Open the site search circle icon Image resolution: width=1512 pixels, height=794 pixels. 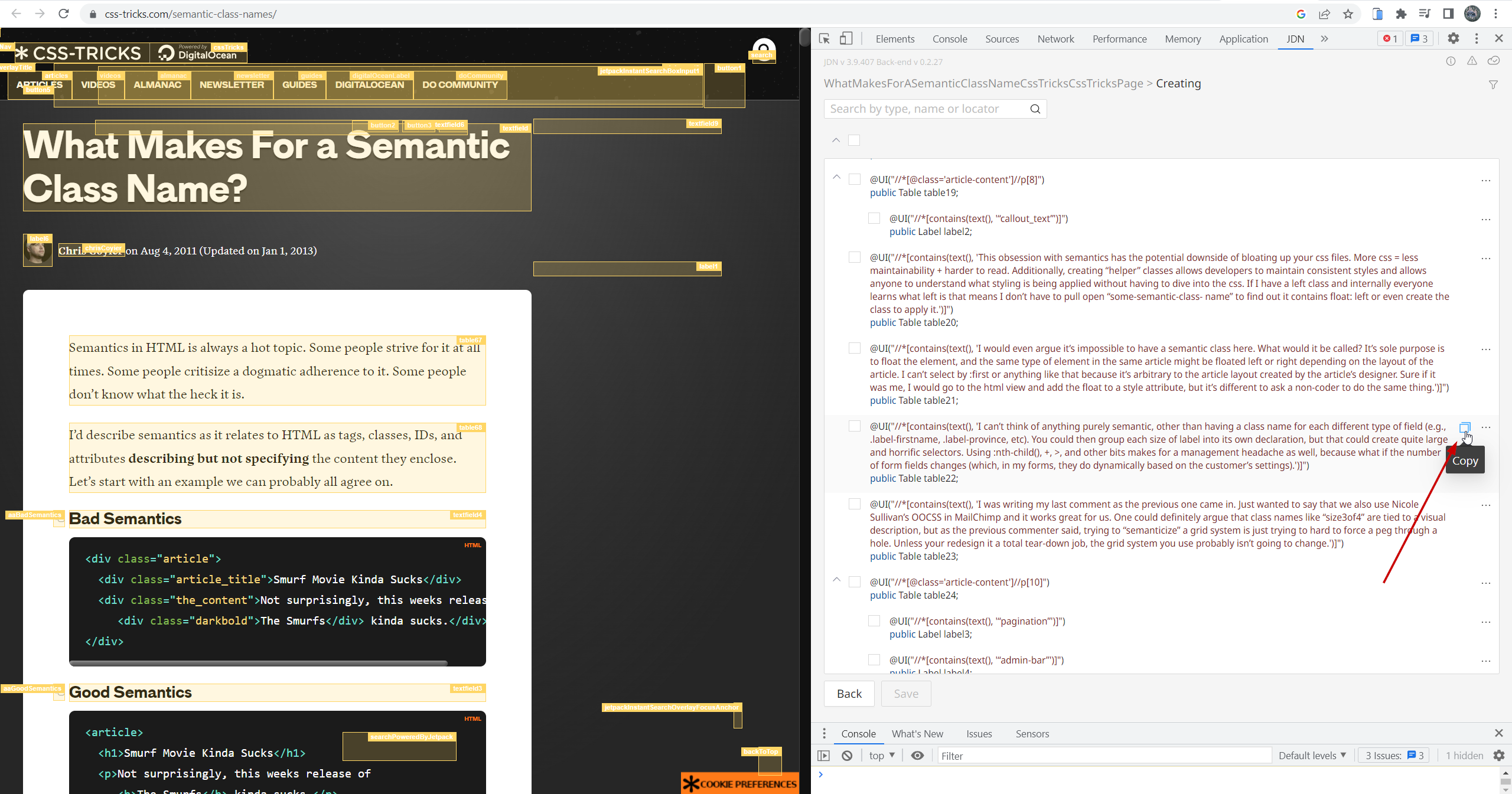[764, 50]
